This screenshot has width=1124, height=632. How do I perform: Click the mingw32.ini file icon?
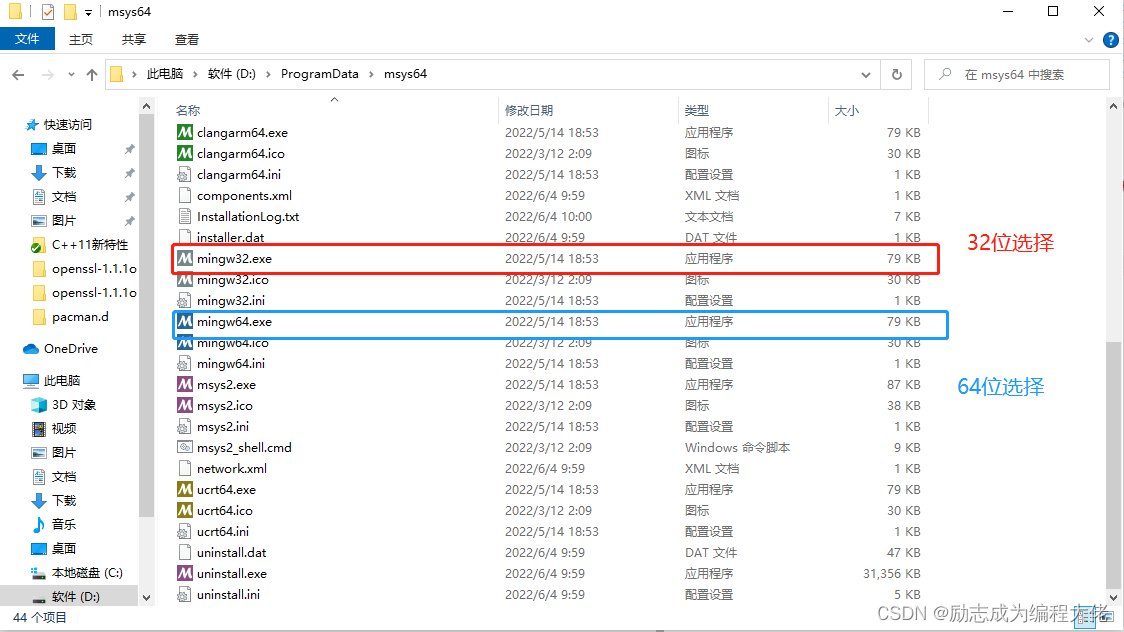(185, 300)
